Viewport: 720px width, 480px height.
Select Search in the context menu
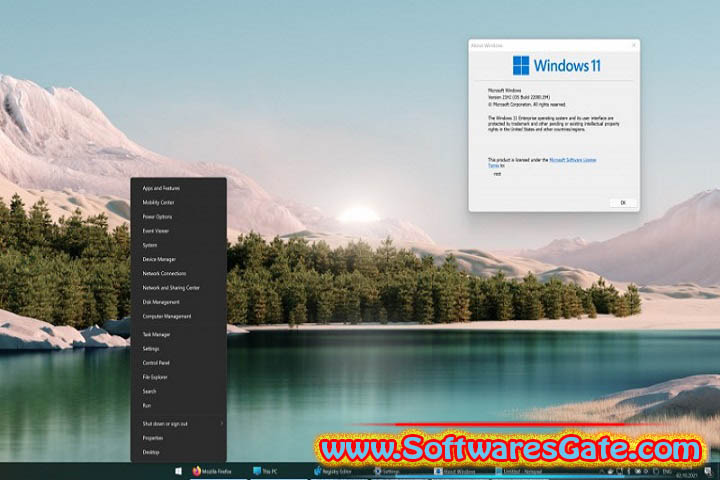[x=179, y=391]
